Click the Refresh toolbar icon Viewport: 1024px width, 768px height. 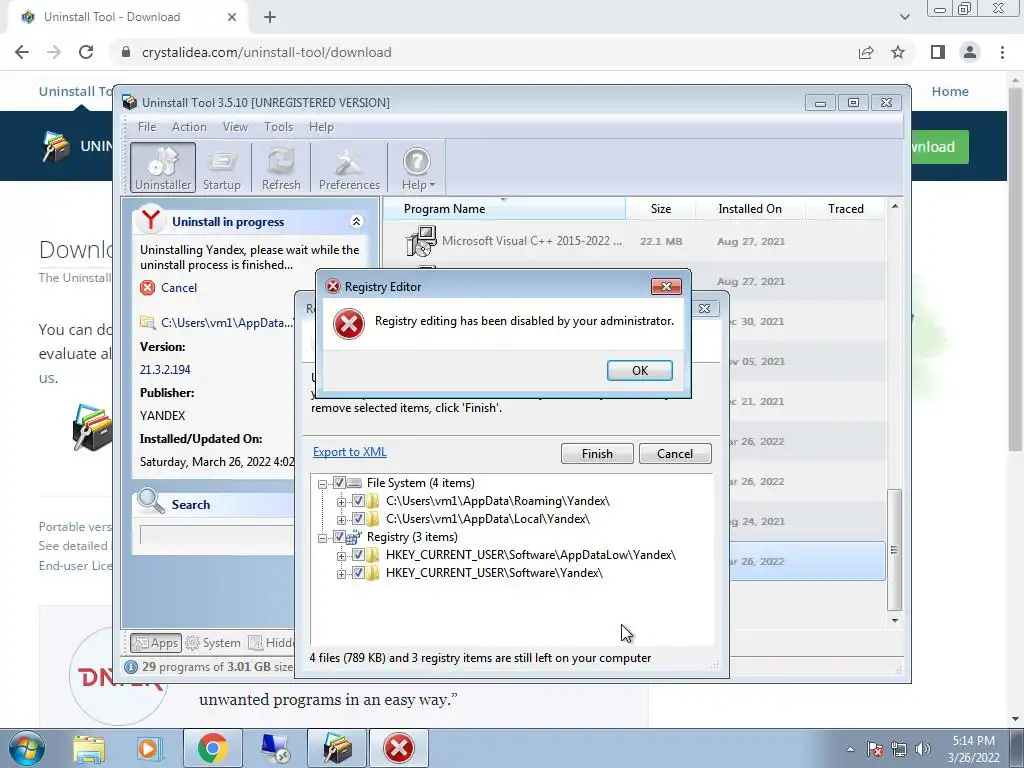coord(281,168)
